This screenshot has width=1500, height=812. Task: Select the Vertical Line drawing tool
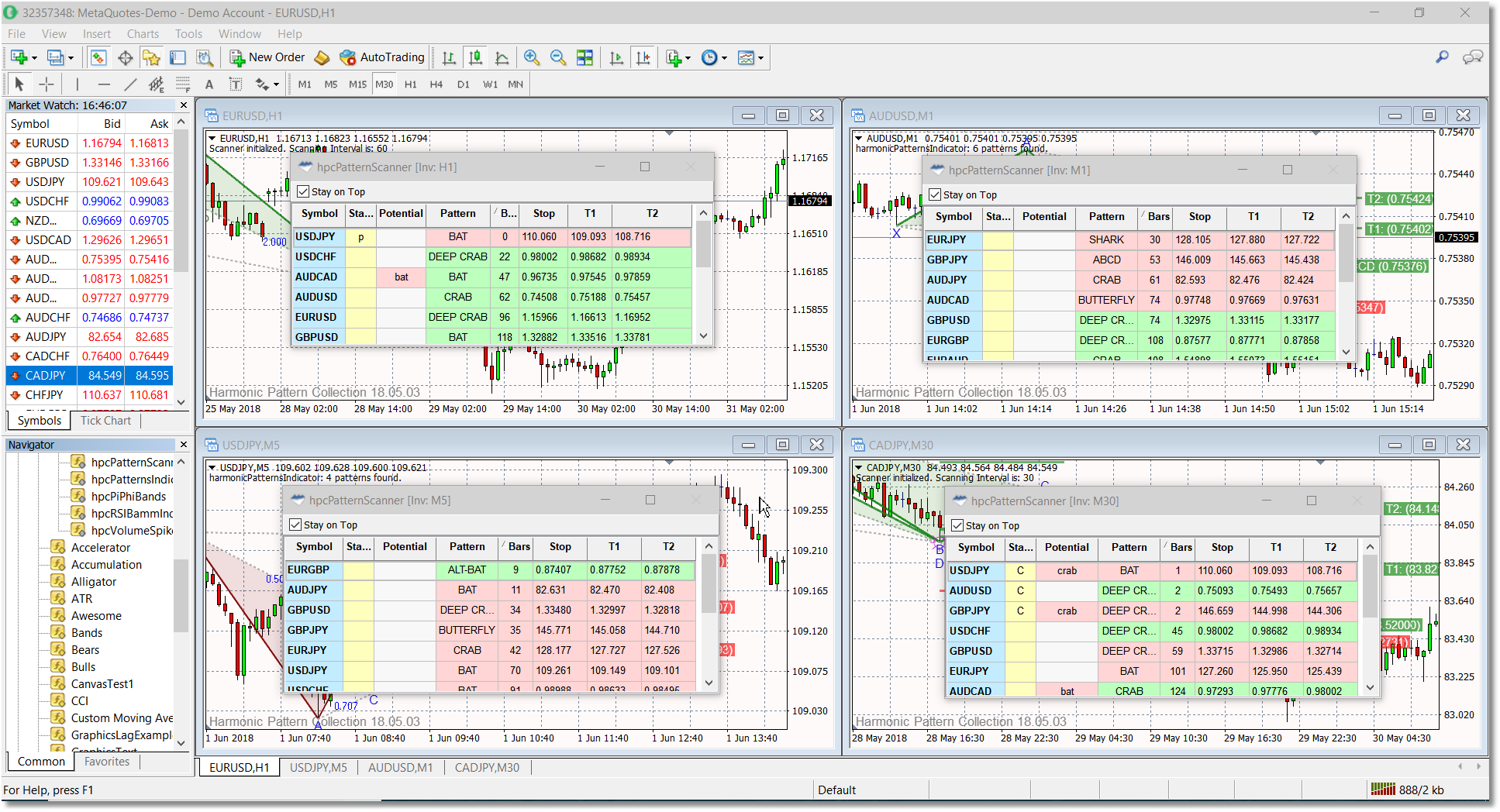[x=78, y=84]
